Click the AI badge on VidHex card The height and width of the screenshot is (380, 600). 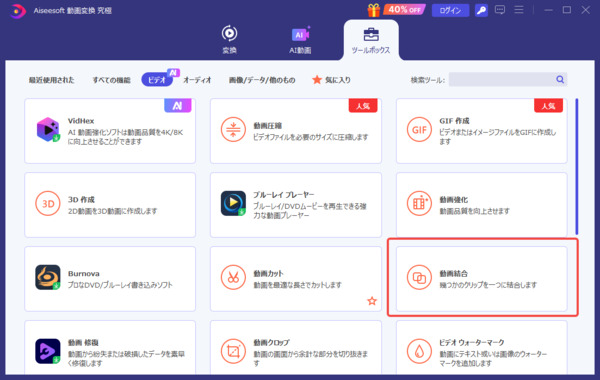pyautogui.click(x=178, y=106)
